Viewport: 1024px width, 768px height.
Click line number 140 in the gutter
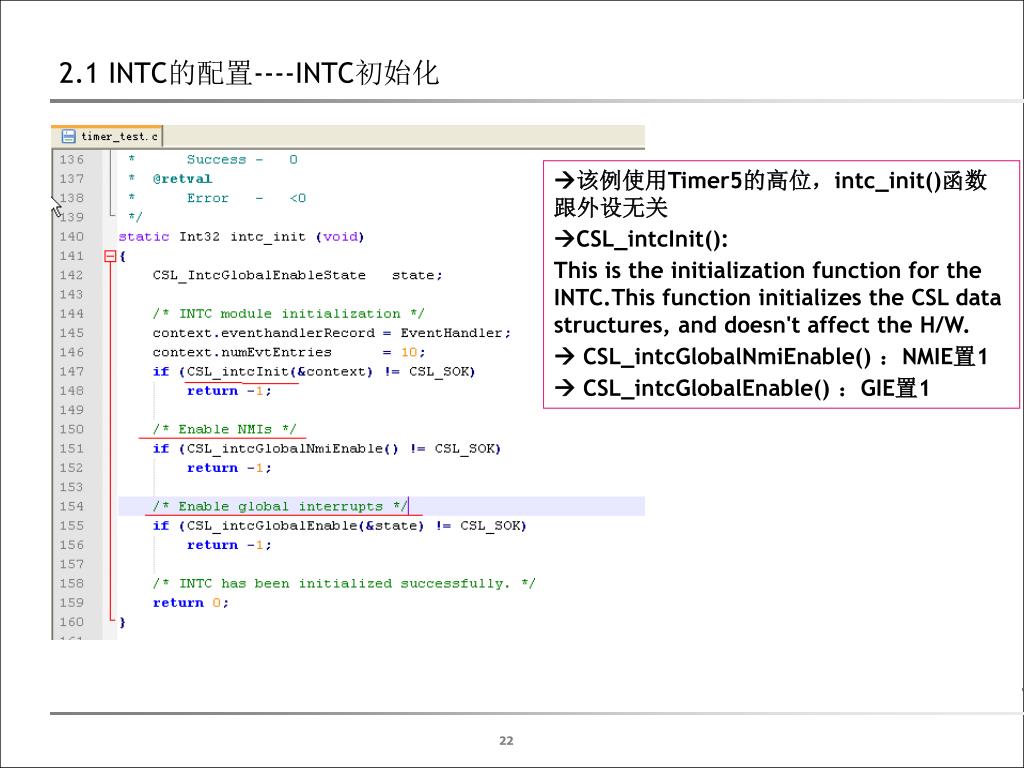(x=71, y=236)
